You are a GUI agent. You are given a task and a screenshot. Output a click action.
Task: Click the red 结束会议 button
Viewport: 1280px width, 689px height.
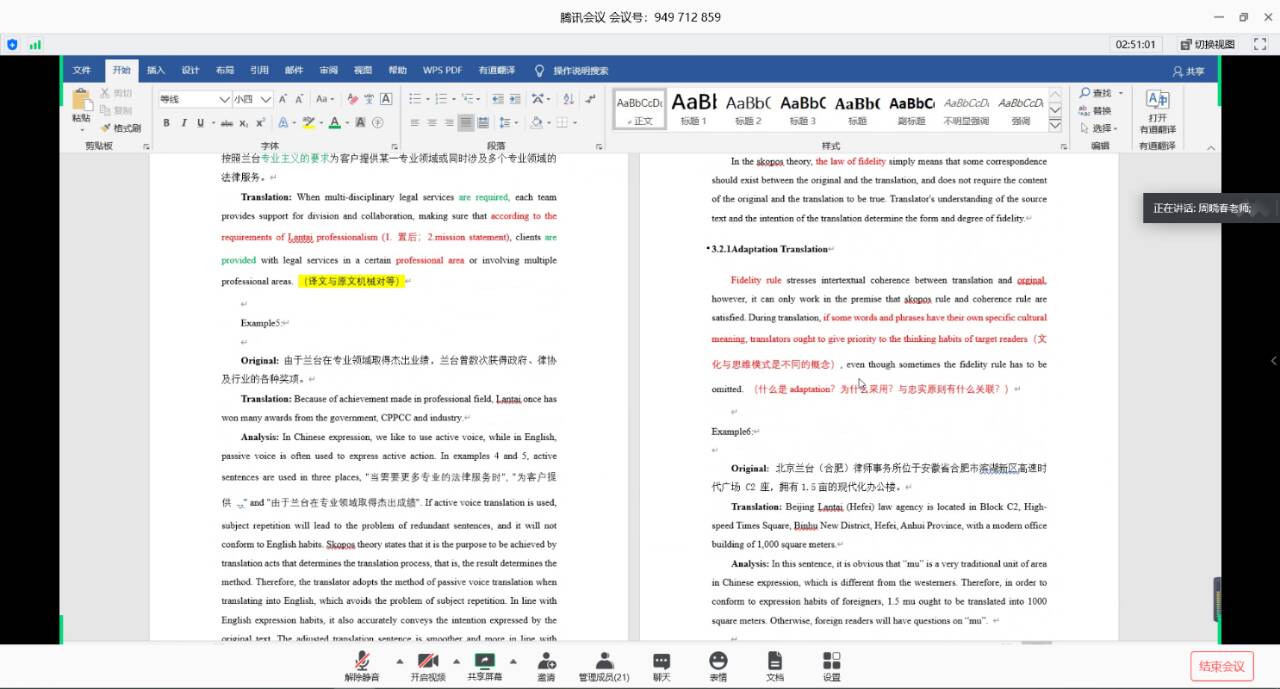(1221, 666)
